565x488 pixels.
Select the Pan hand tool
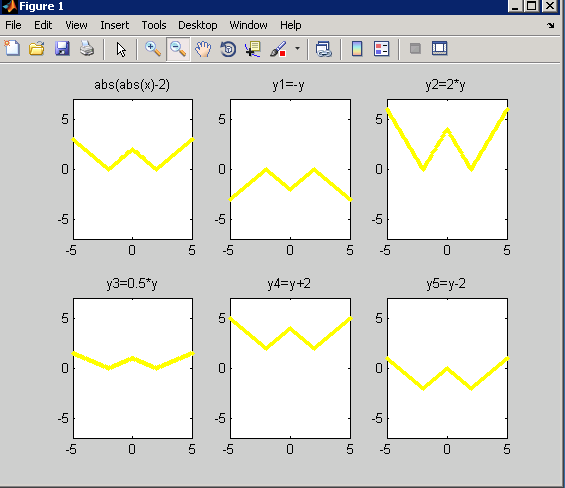(203, 49)
